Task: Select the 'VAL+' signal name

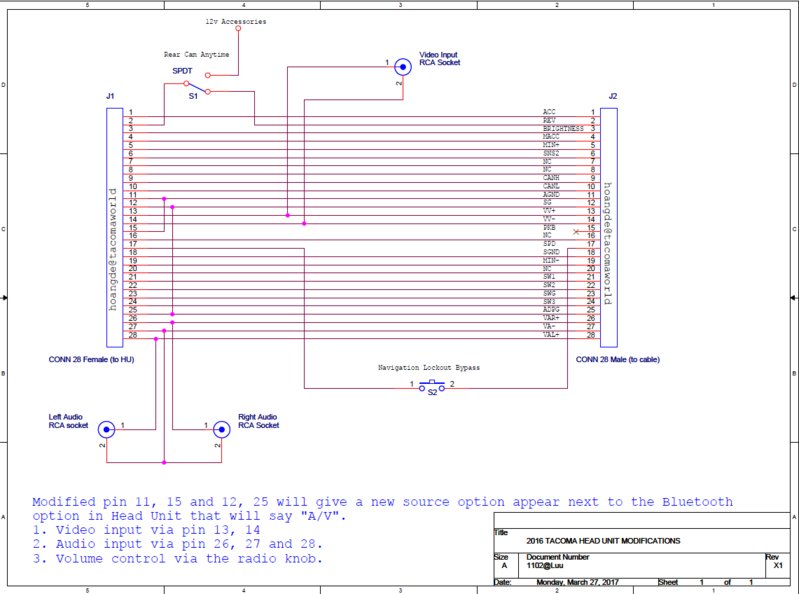Action: [551, 334]
